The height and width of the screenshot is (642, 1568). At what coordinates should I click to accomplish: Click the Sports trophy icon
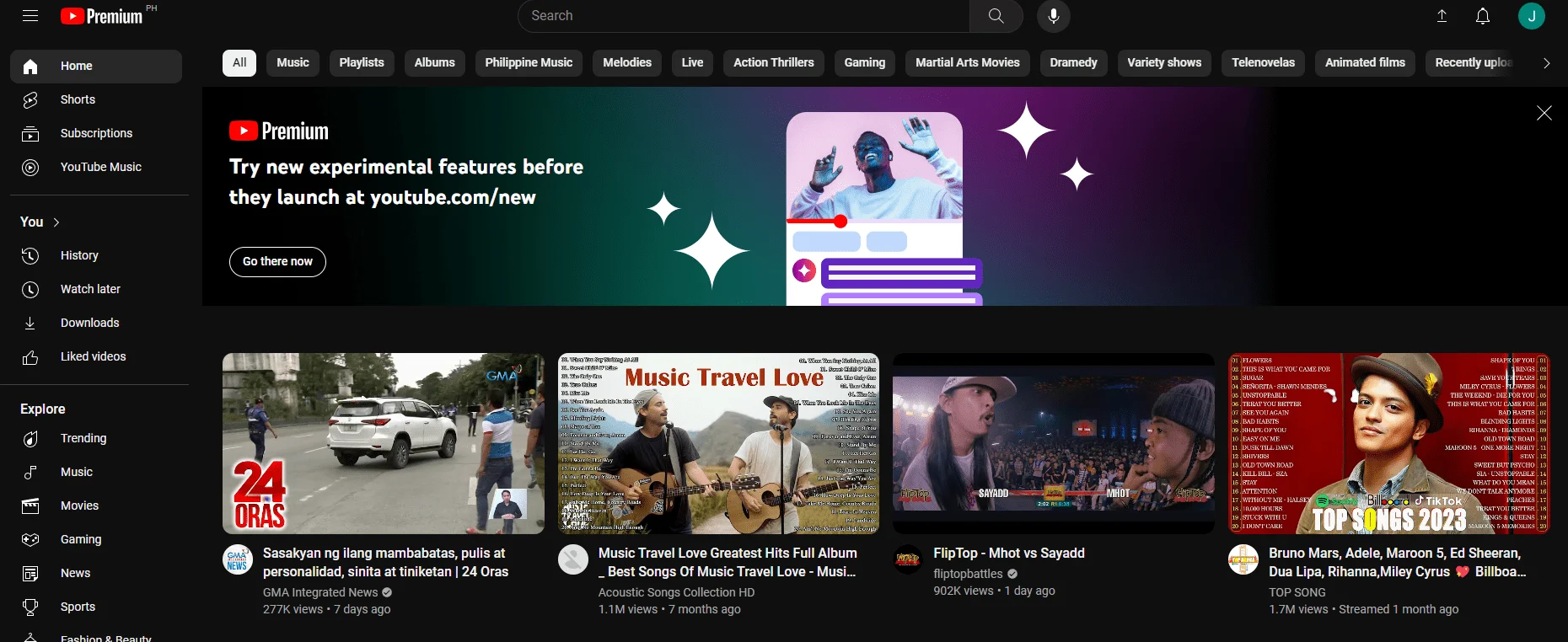(30, 607)
